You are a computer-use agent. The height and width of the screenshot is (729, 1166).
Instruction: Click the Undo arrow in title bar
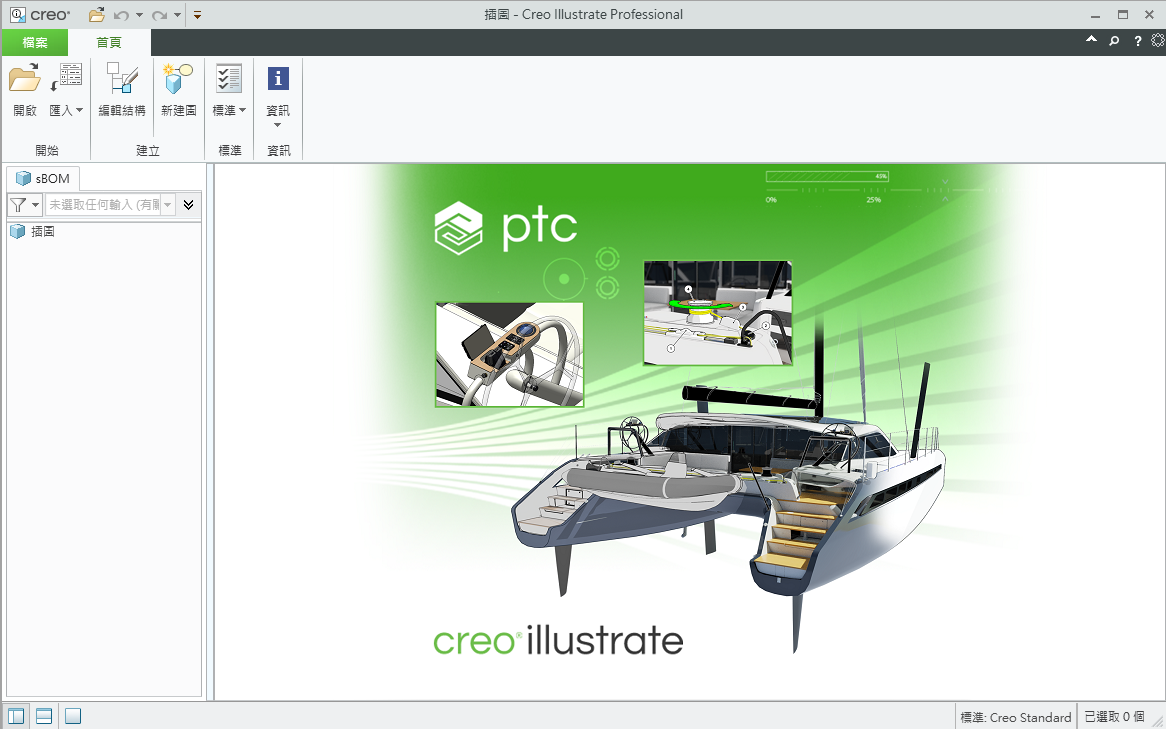121,15
